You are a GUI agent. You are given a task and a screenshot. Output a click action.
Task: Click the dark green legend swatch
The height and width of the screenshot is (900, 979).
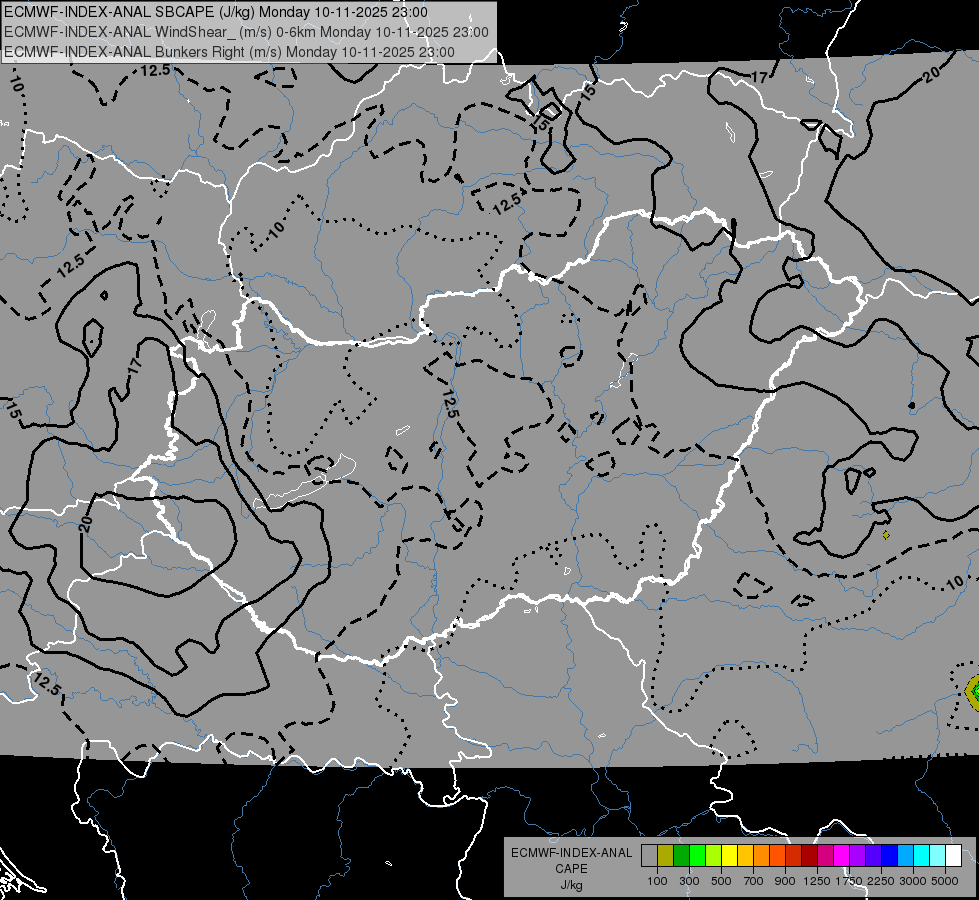[681, 855]
